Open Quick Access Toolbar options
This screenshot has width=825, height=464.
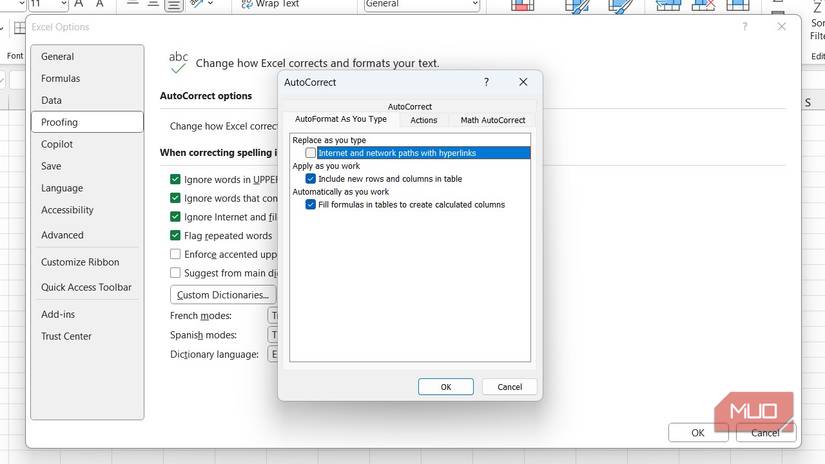tap(87, 287)
